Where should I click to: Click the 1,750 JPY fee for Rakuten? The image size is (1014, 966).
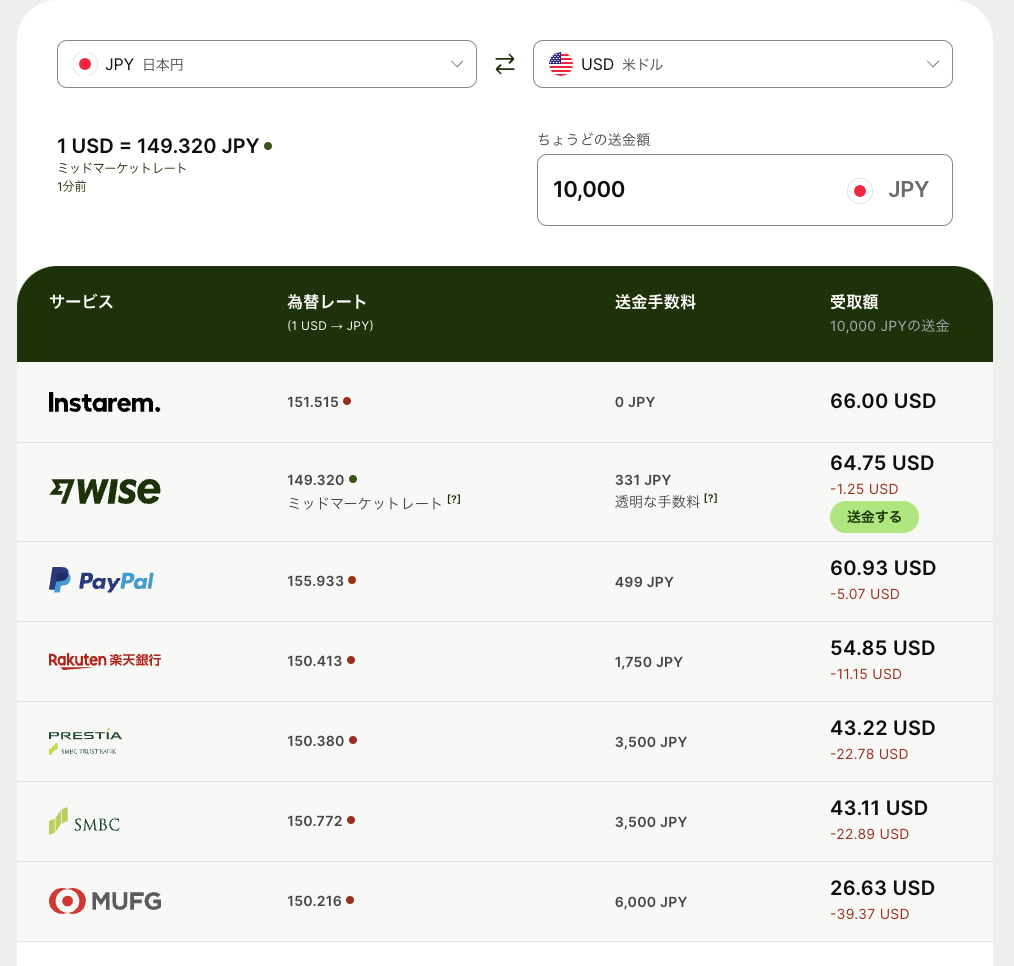click(649, 662)
